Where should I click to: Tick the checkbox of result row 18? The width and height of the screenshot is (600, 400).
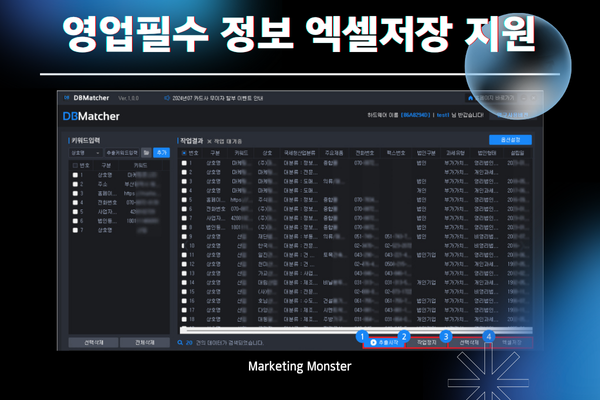point(184,319)
